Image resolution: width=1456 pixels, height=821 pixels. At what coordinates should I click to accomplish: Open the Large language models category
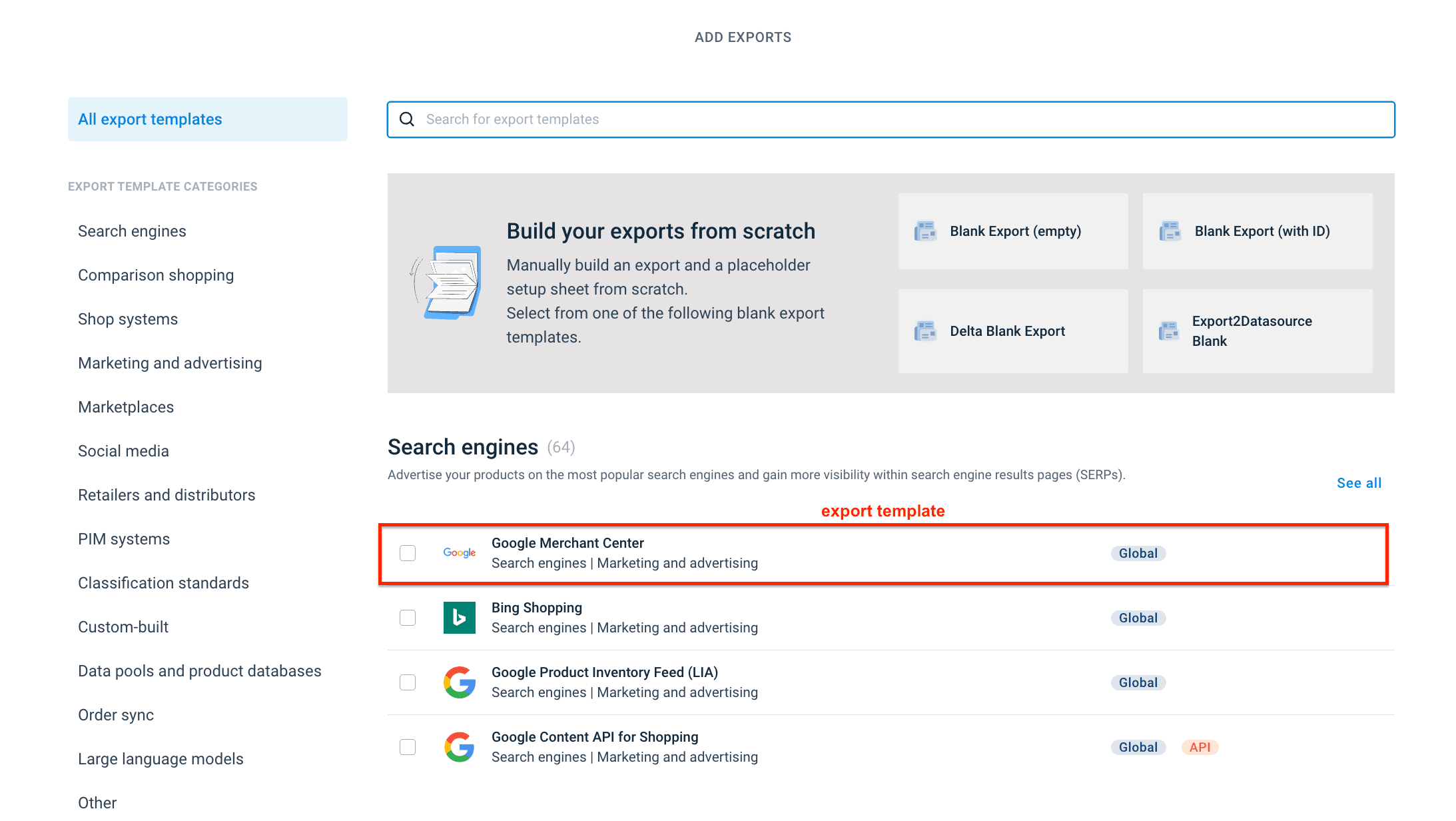pos(161,759)
